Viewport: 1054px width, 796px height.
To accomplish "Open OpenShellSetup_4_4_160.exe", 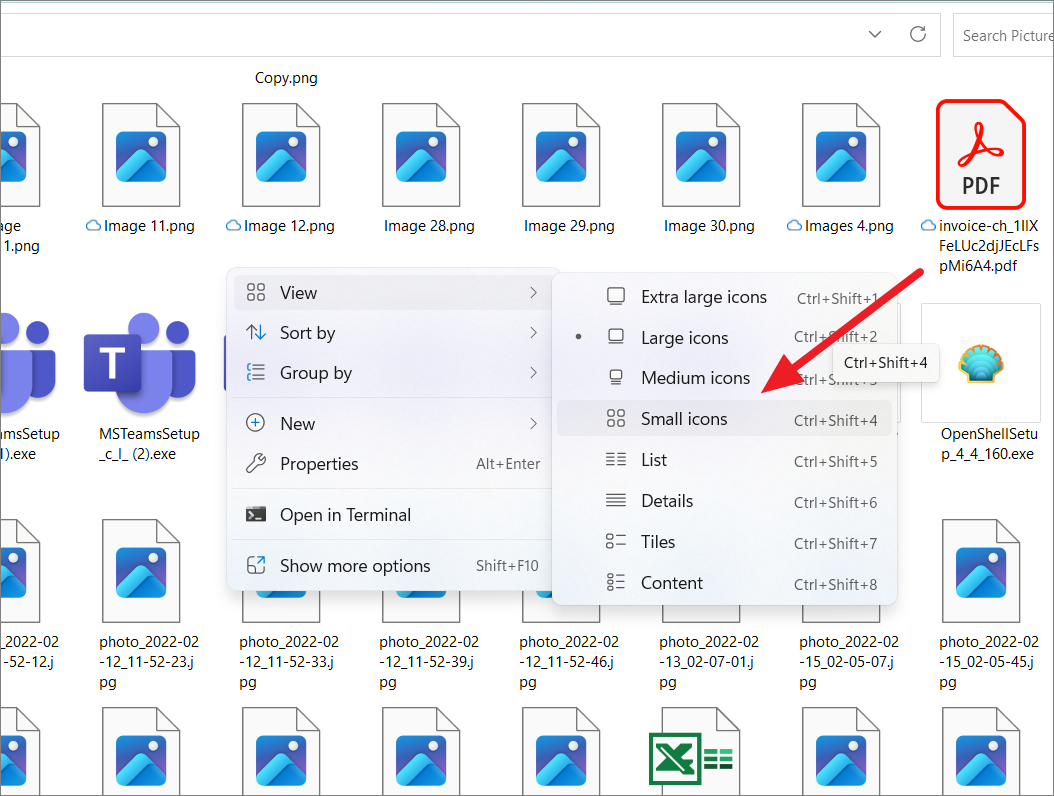I will [x=980, y=363].
